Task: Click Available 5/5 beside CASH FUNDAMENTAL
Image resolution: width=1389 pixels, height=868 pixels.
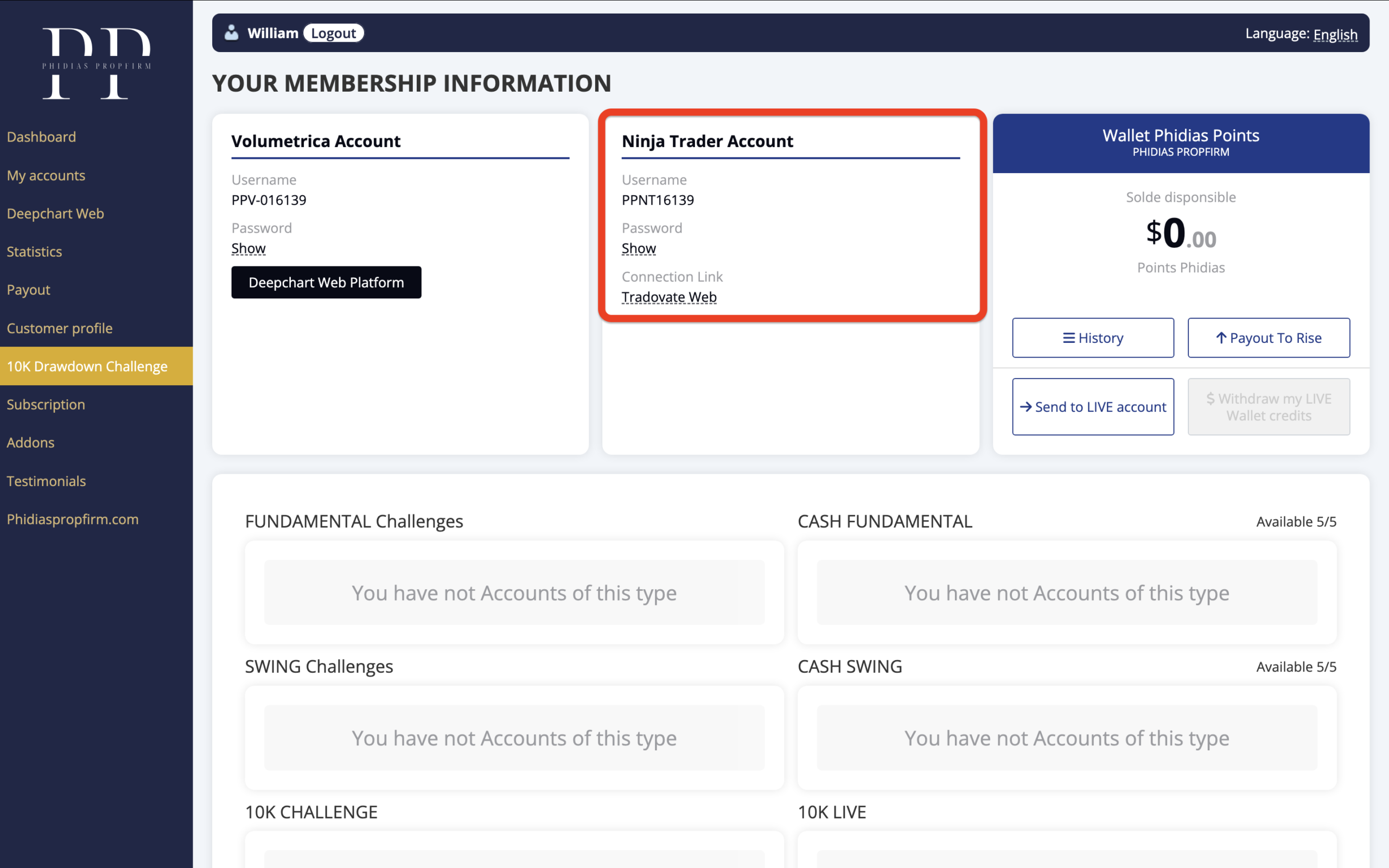Action: click(x=1296, y=522)
